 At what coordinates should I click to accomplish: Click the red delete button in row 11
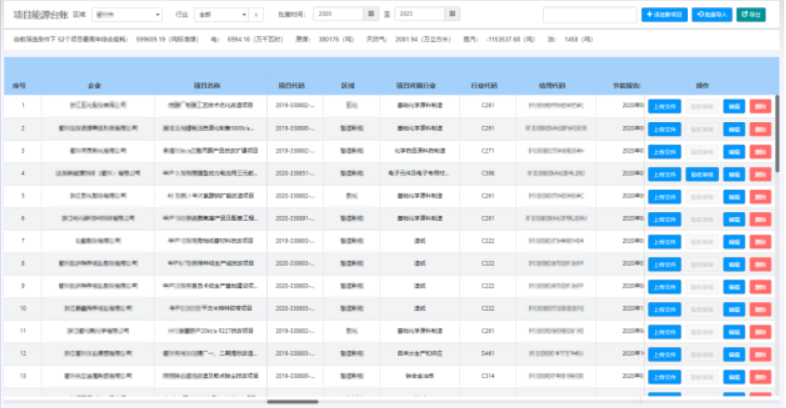pos(760,329)
